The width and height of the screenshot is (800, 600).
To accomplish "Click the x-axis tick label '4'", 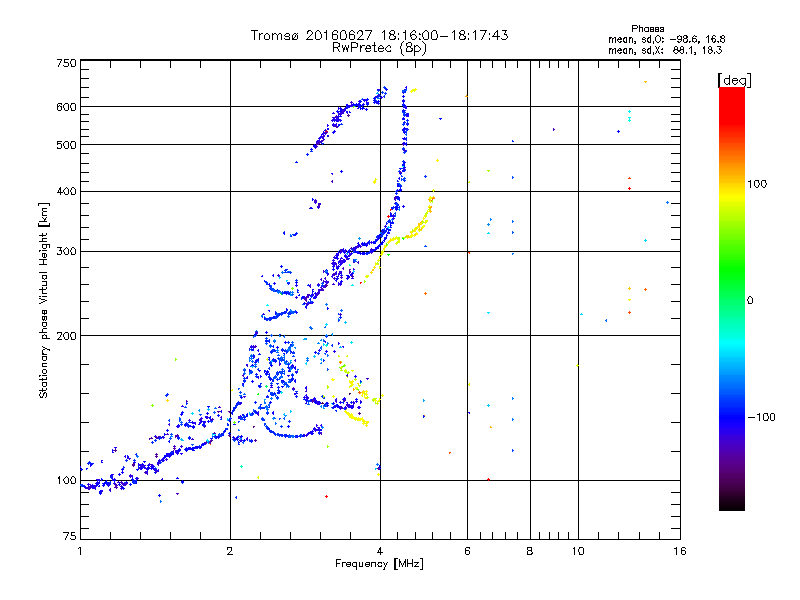I will pos(380,551).
